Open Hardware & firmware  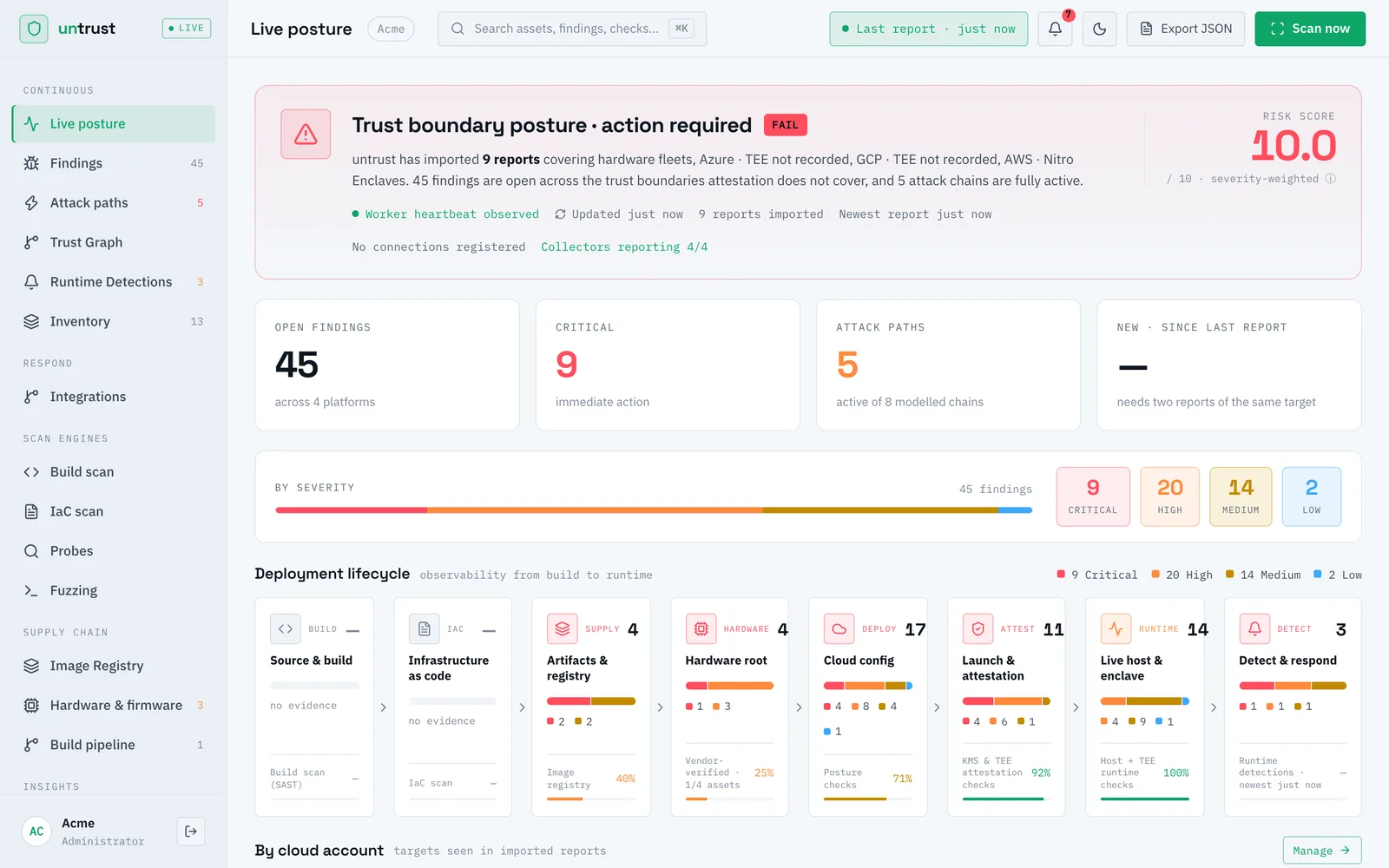(x=114, y=706)
